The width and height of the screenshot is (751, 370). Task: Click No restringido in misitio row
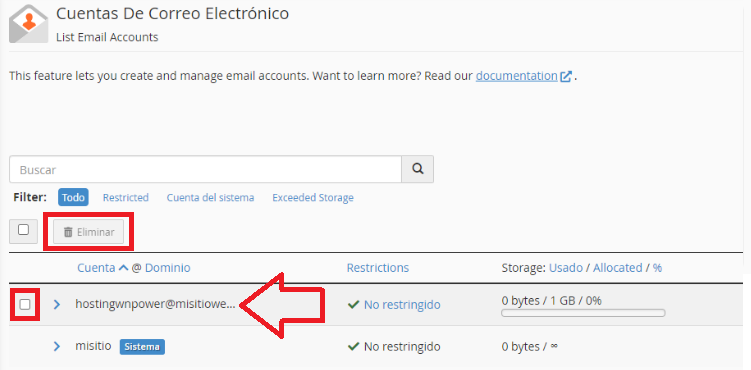(402, 346)
